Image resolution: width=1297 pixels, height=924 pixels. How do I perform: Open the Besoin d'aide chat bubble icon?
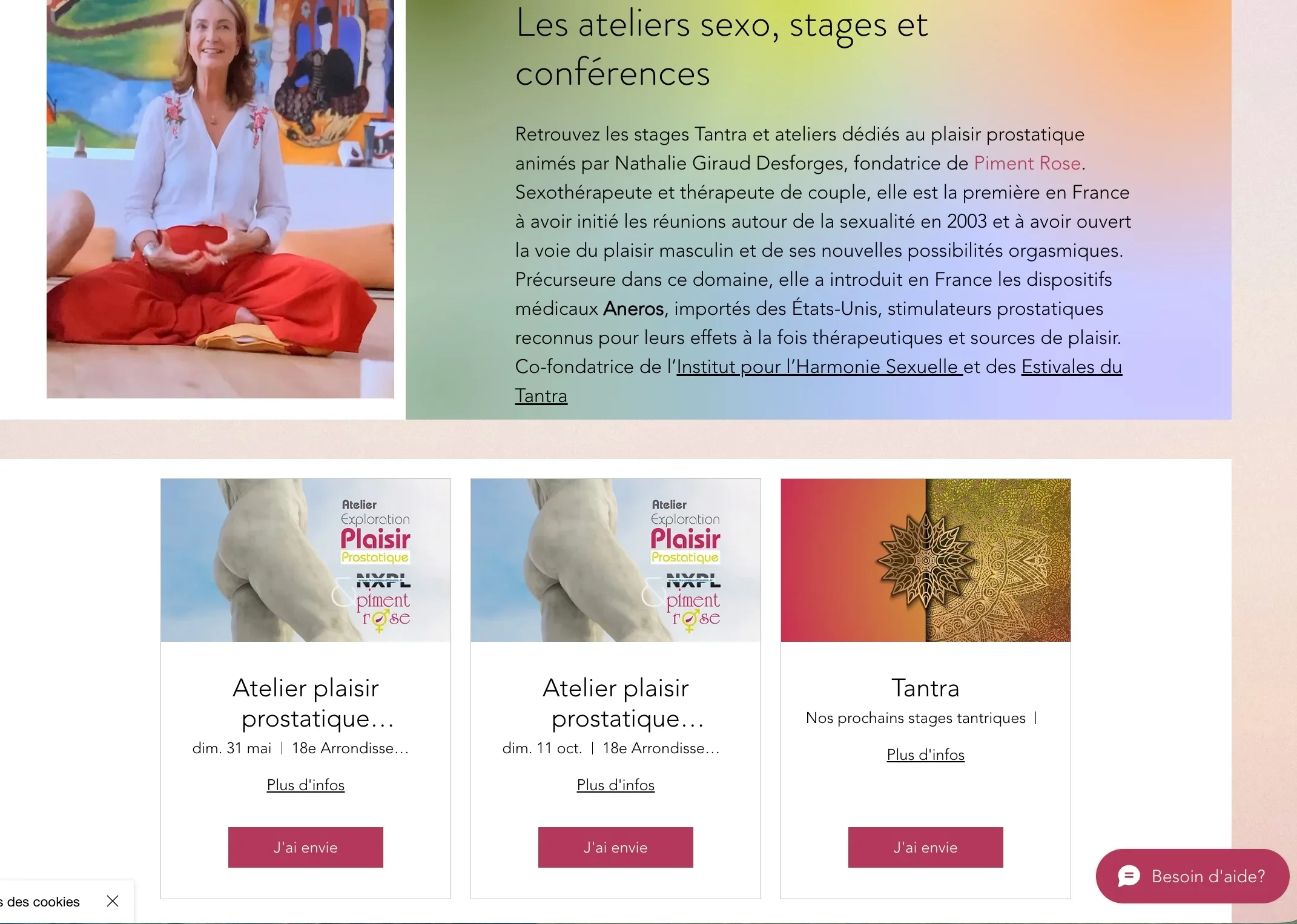[x=1129, y=876]
